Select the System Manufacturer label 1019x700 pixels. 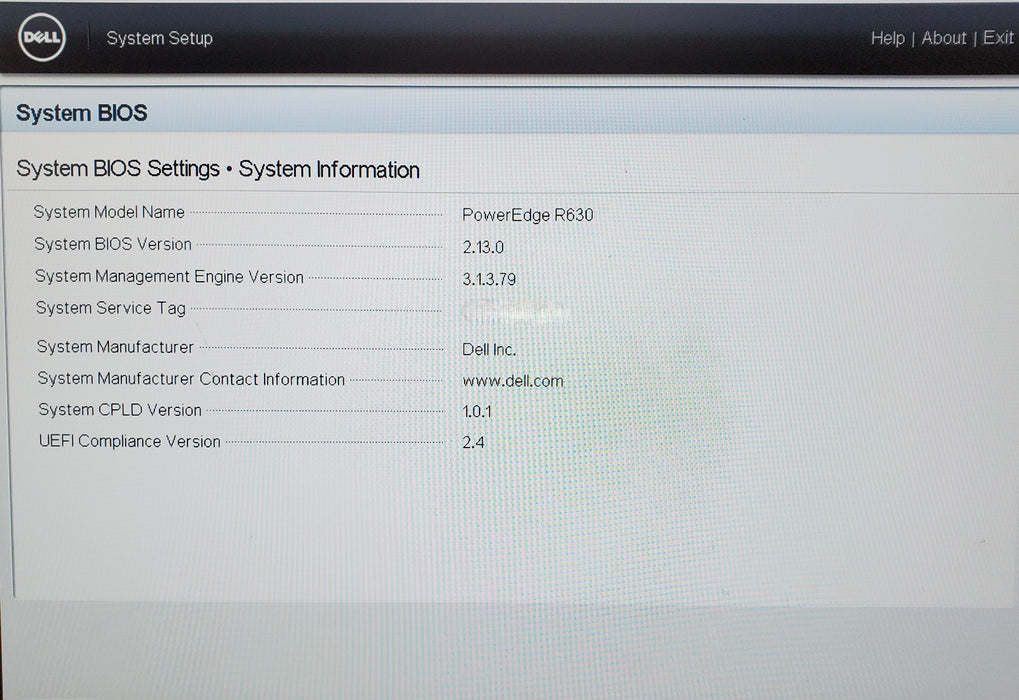pyautogui.click(x=115, y=347)
